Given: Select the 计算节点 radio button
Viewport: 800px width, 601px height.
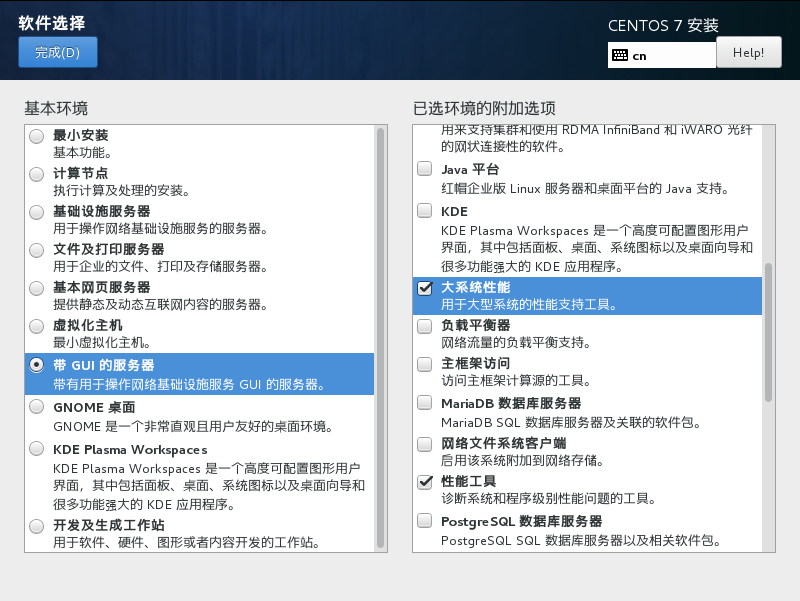Looking at the screenshot, I should pyautogui.click(x=37, y=174).
